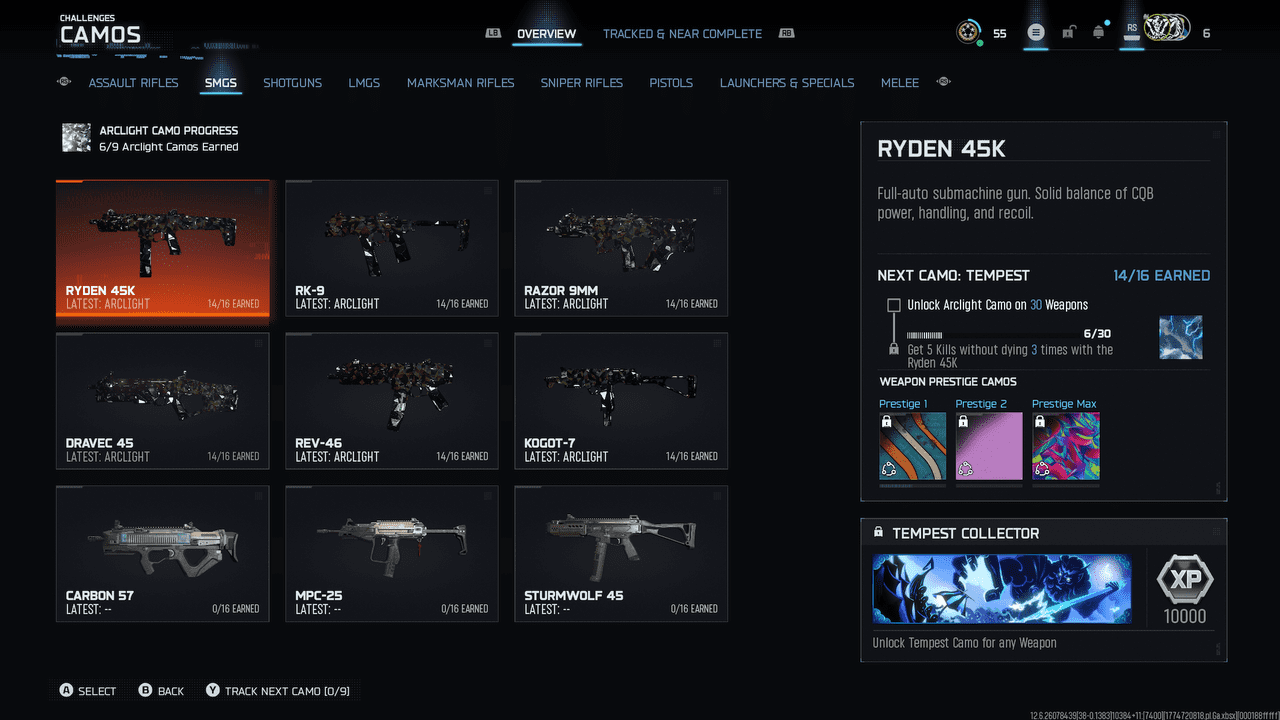Open the Sniper Rifles category tab
This screenshot has width=1280, height=720.
[581, 83]
